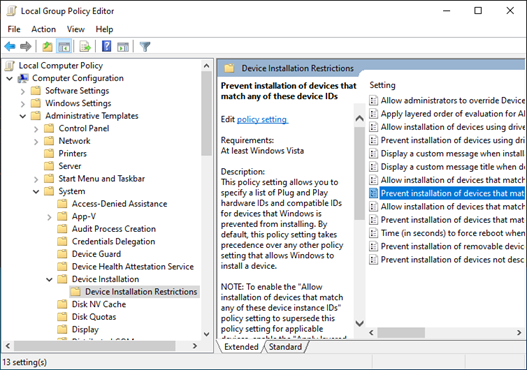Click the Filter funnel toolbar icon
This screenshot has width=527, height=370.
(x=145, y=46)
